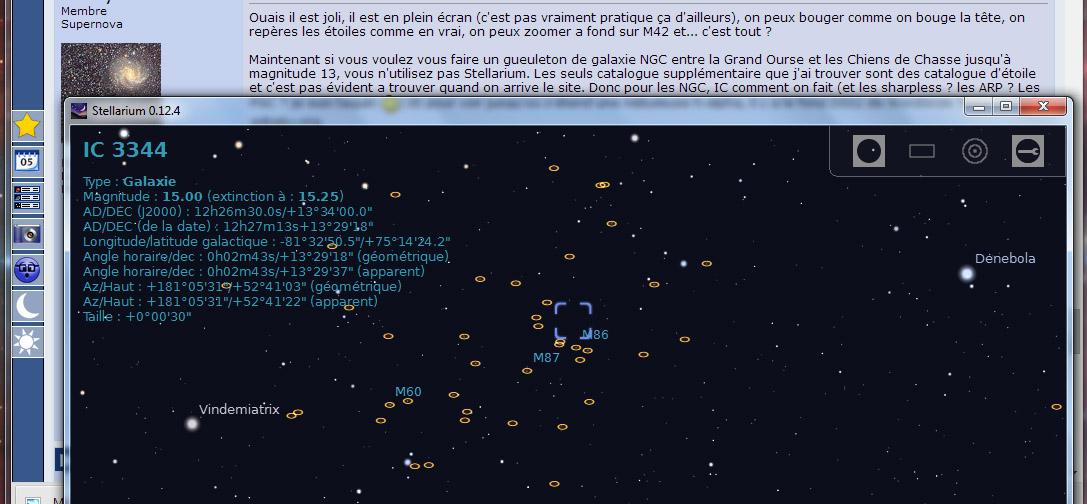Click the M87 galaxy label
Screen dimensions: 1087x504
[x=546, y=358]
